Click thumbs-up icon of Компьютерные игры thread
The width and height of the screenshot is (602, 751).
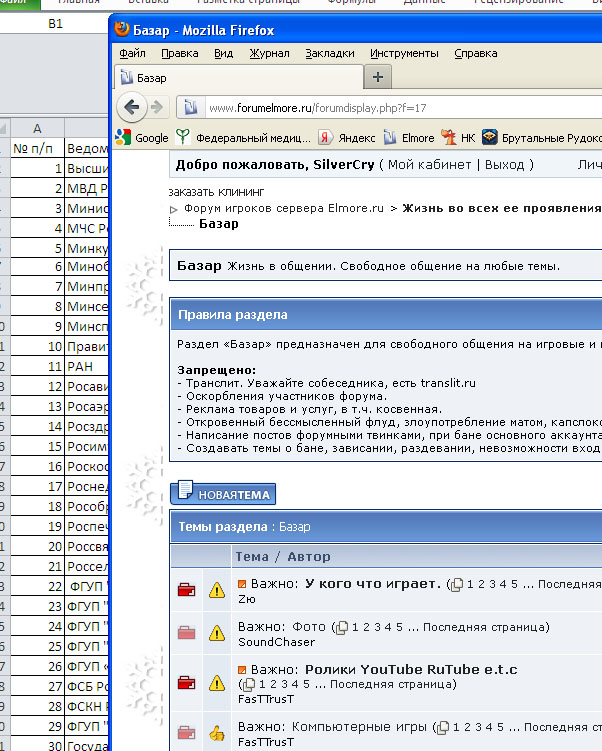point(216,733)
